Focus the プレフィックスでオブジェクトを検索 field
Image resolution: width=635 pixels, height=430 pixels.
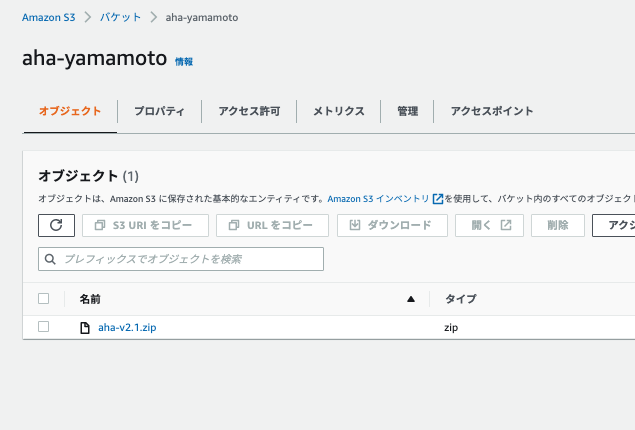tap(181, 259)
